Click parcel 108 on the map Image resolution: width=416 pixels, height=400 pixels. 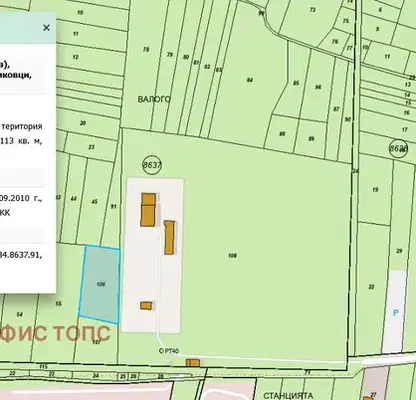[232, 256]
